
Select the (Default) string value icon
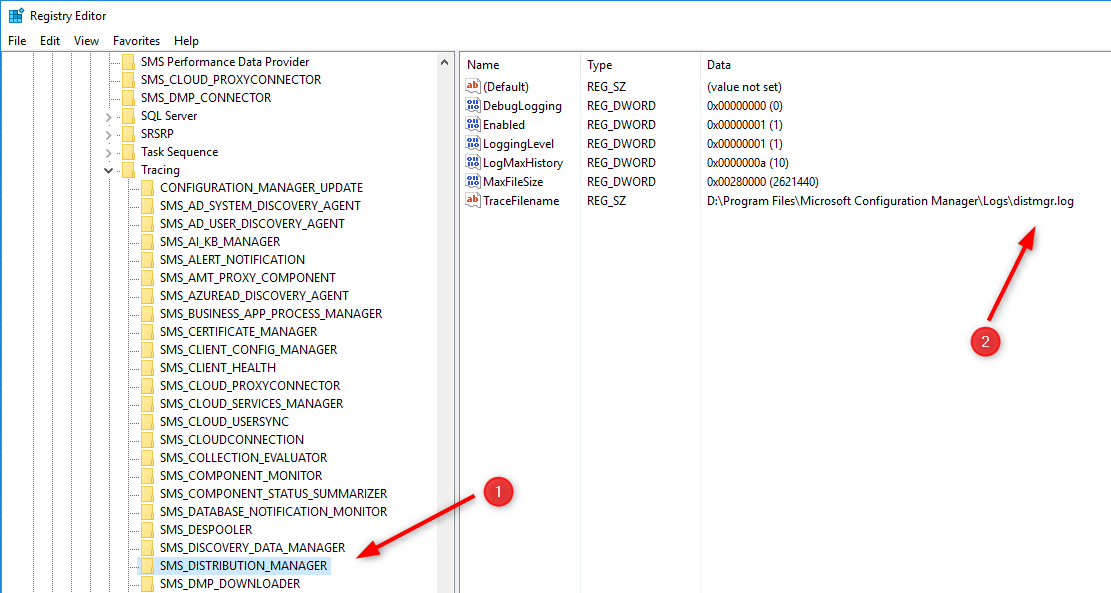(473, 86)
